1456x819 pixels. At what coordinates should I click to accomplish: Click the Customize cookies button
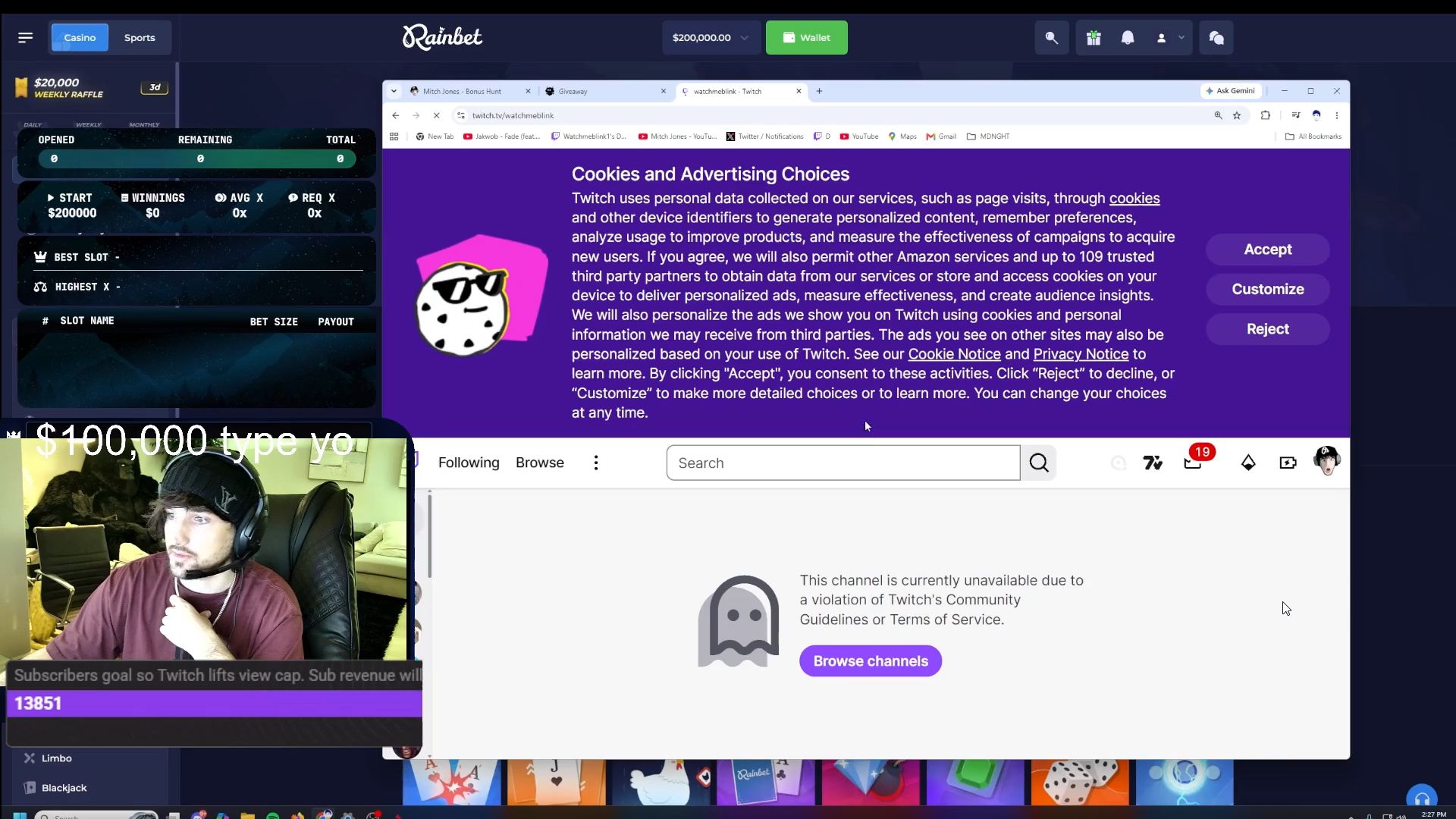(1268, 289)
